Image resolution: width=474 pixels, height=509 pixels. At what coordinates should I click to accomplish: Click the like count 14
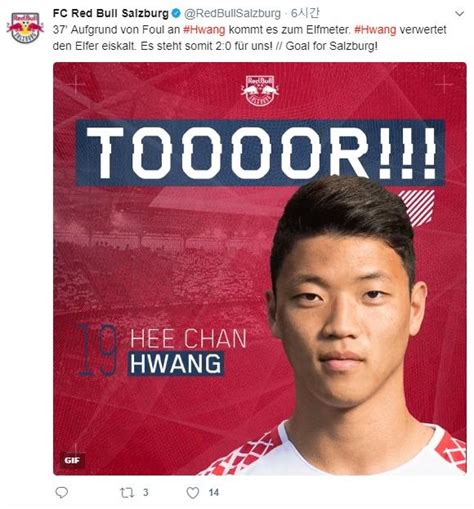[214, 492]
